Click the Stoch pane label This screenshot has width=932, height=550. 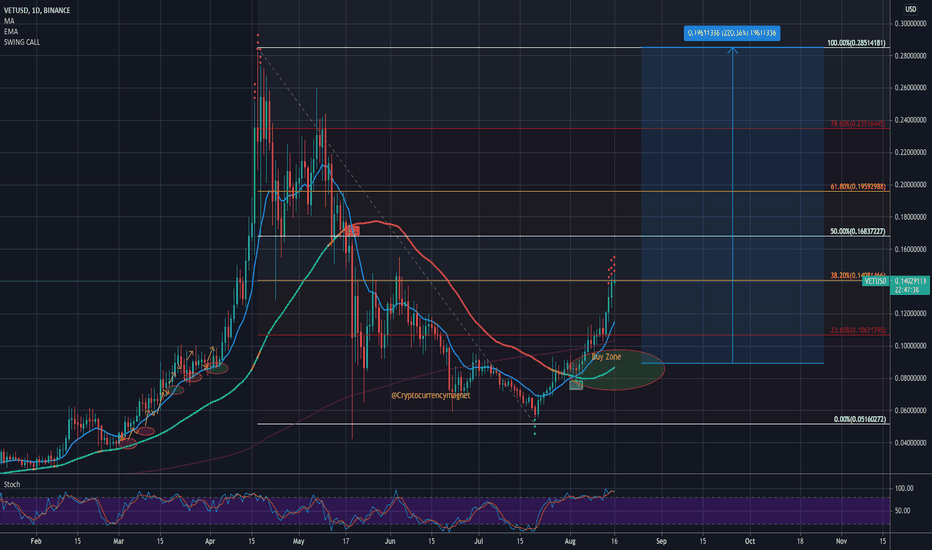tap(12, 484)
